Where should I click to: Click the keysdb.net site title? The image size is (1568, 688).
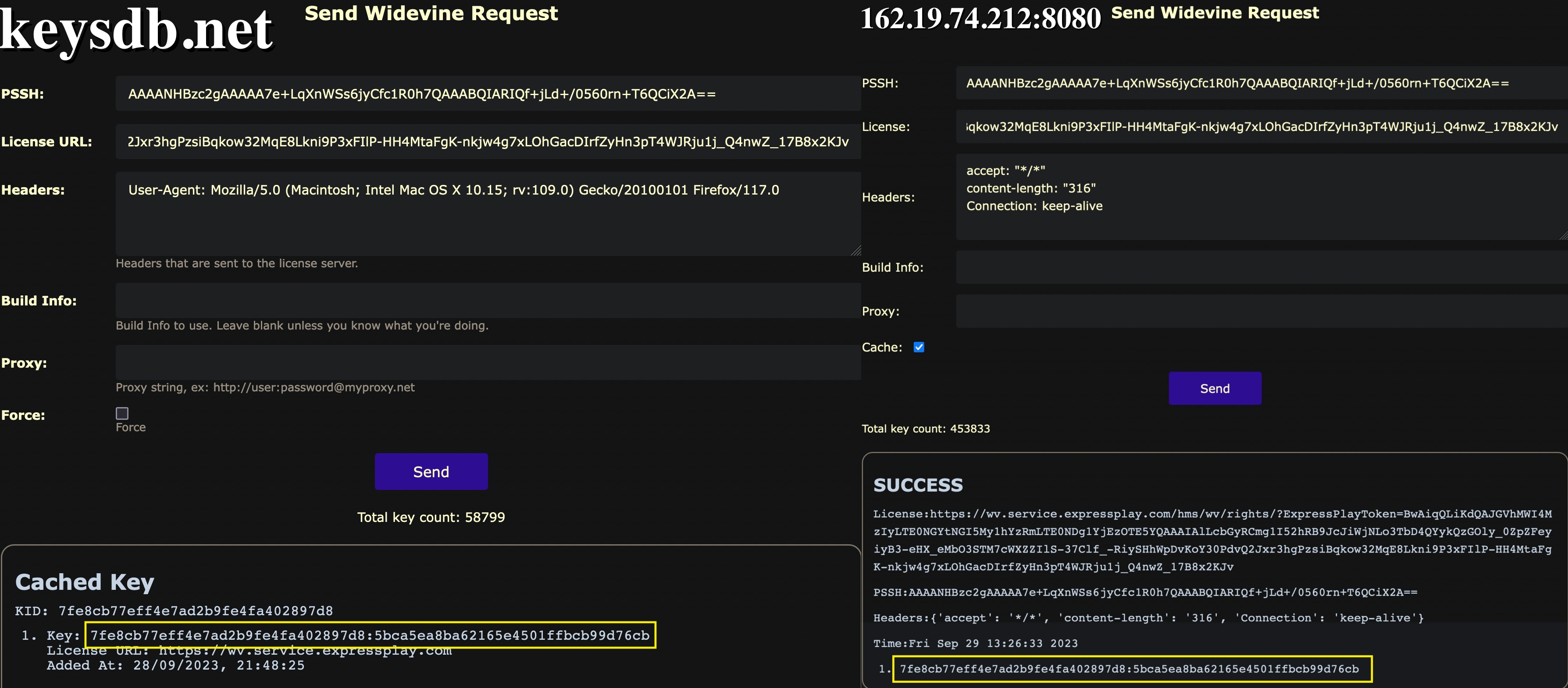136,30
